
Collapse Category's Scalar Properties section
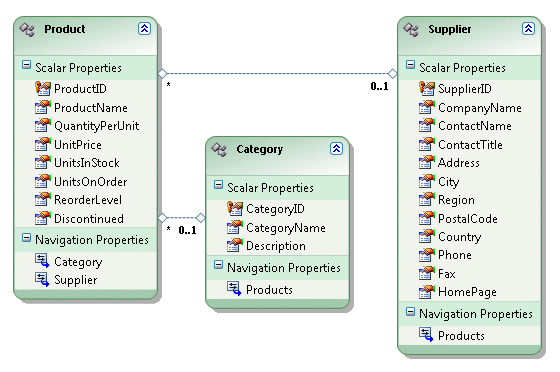point(218,185)
